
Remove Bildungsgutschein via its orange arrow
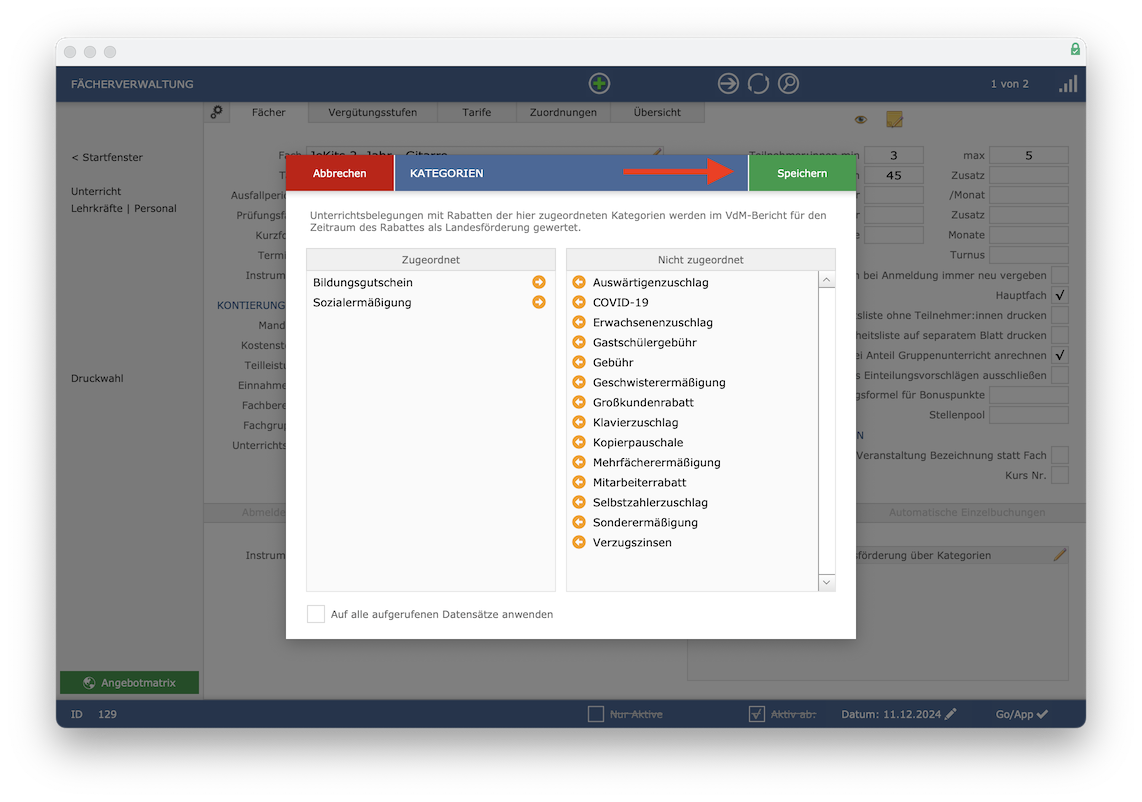coord(539,283)
